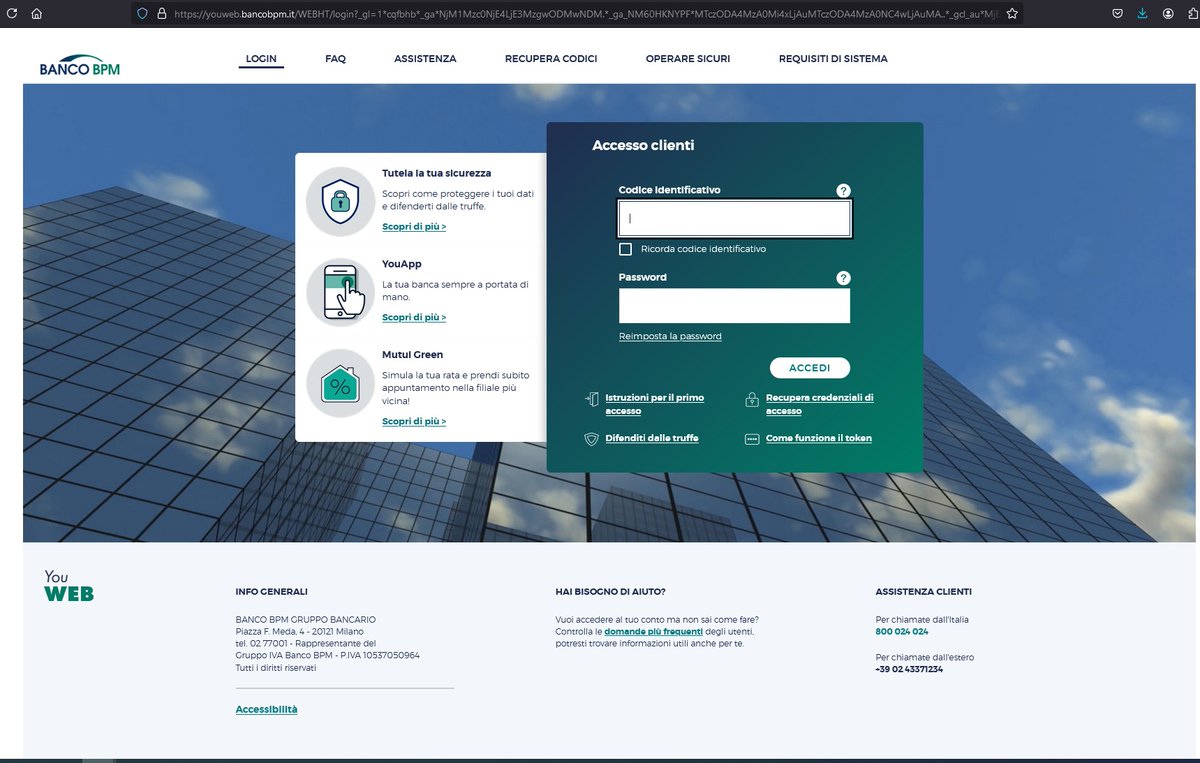Open the Difenditi dalle truffe link
This screenshot has width=1200, height=763.
(652, 438)
